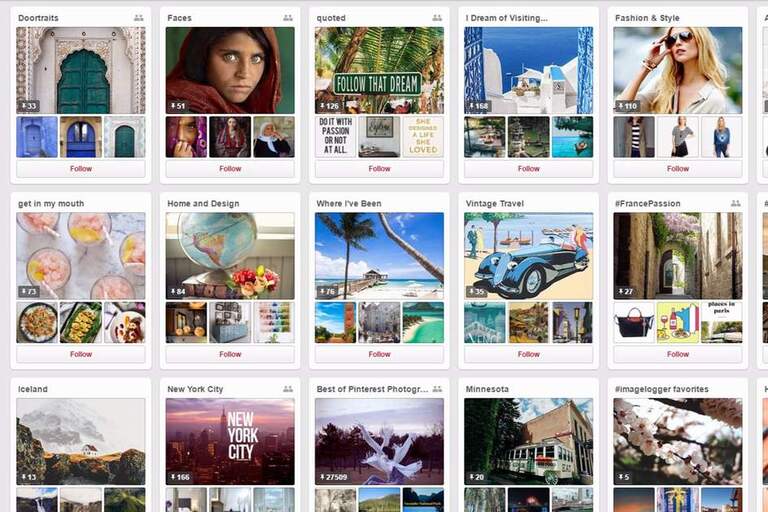Click group icon on Best of Pinterest Photography board
Viewport: 768px width, 512px height.
pos(437,389)
